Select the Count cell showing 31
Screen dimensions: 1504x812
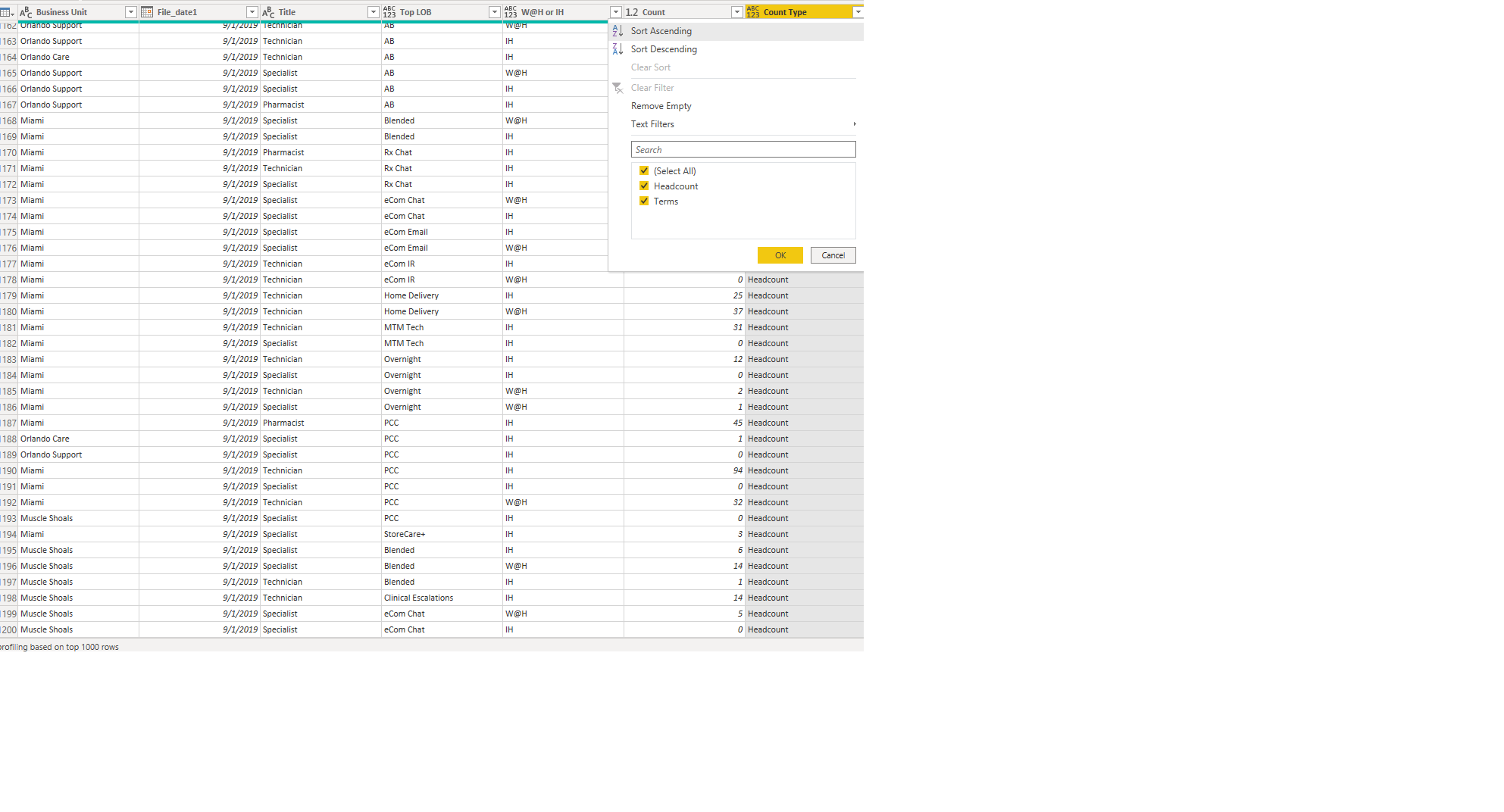point(684,328)
